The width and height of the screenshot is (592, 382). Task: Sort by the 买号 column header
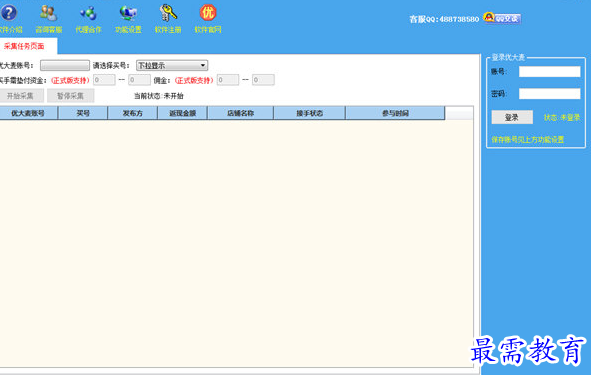coord(83,113)
